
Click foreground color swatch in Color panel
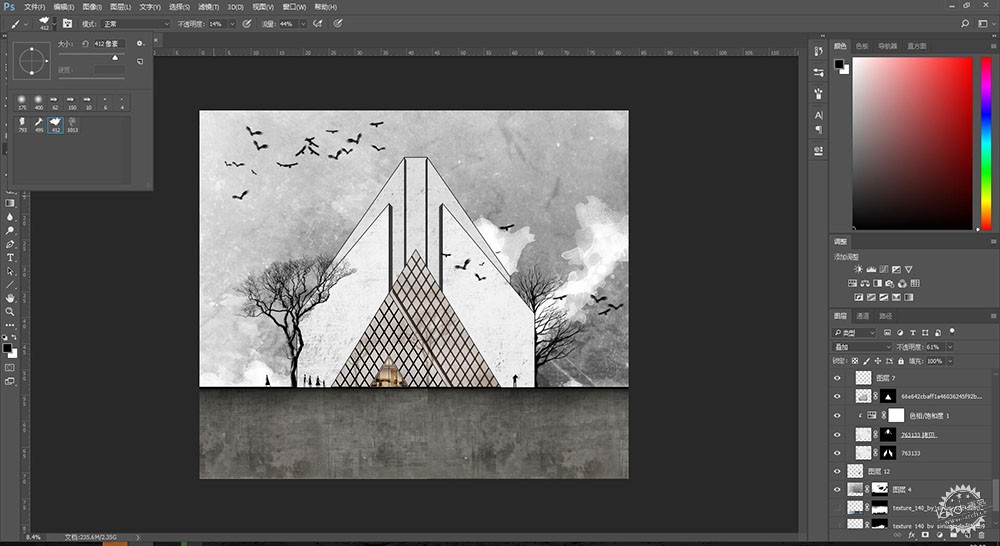click(839, 64)
